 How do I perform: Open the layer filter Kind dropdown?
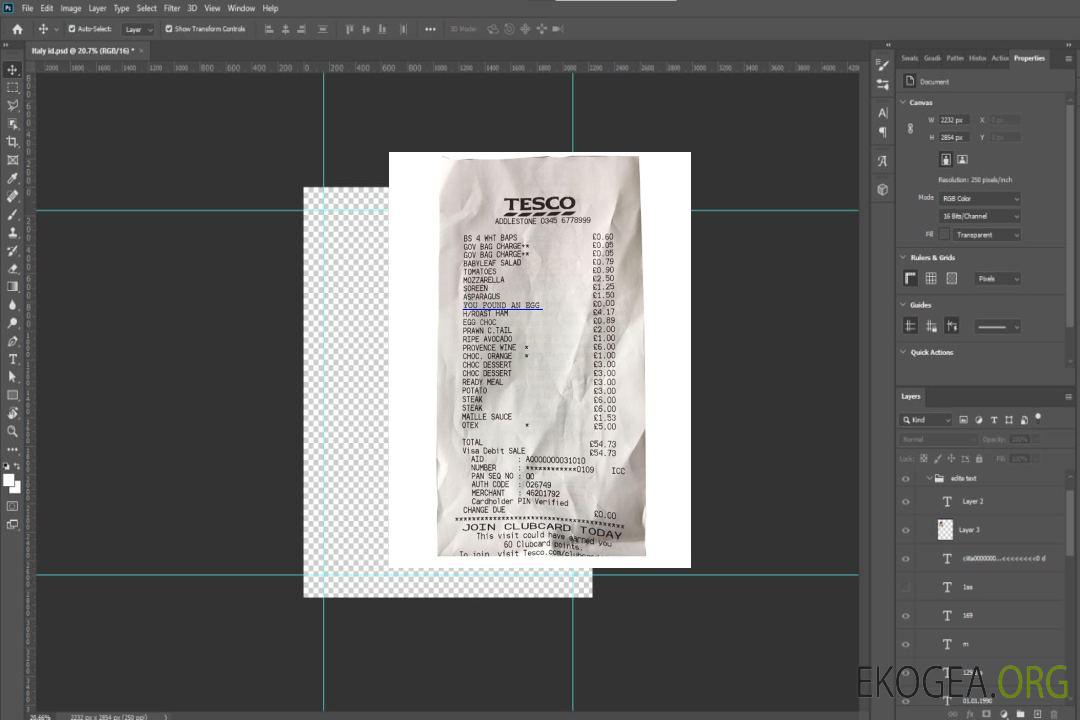(926, 420)
